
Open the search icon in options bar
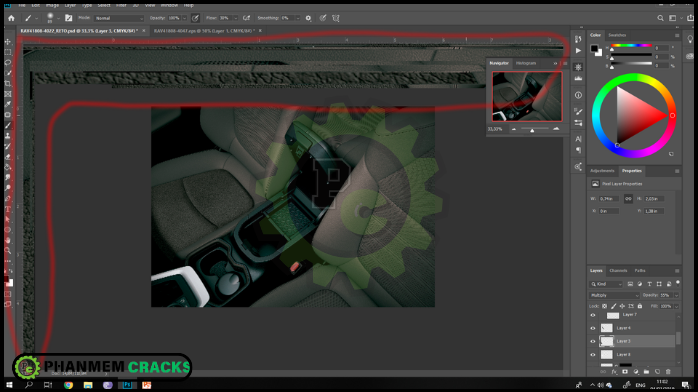660,18
